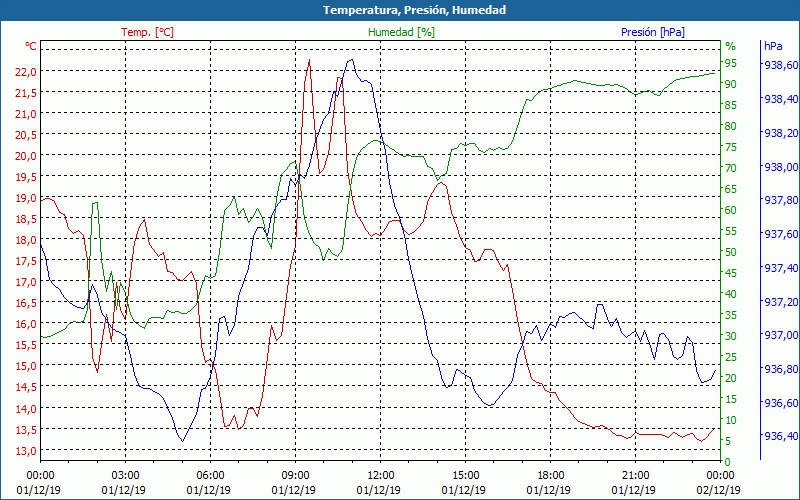Click the 14,0 temperature axis value
This screenshot has width=800, height=500.
[26, 408]
